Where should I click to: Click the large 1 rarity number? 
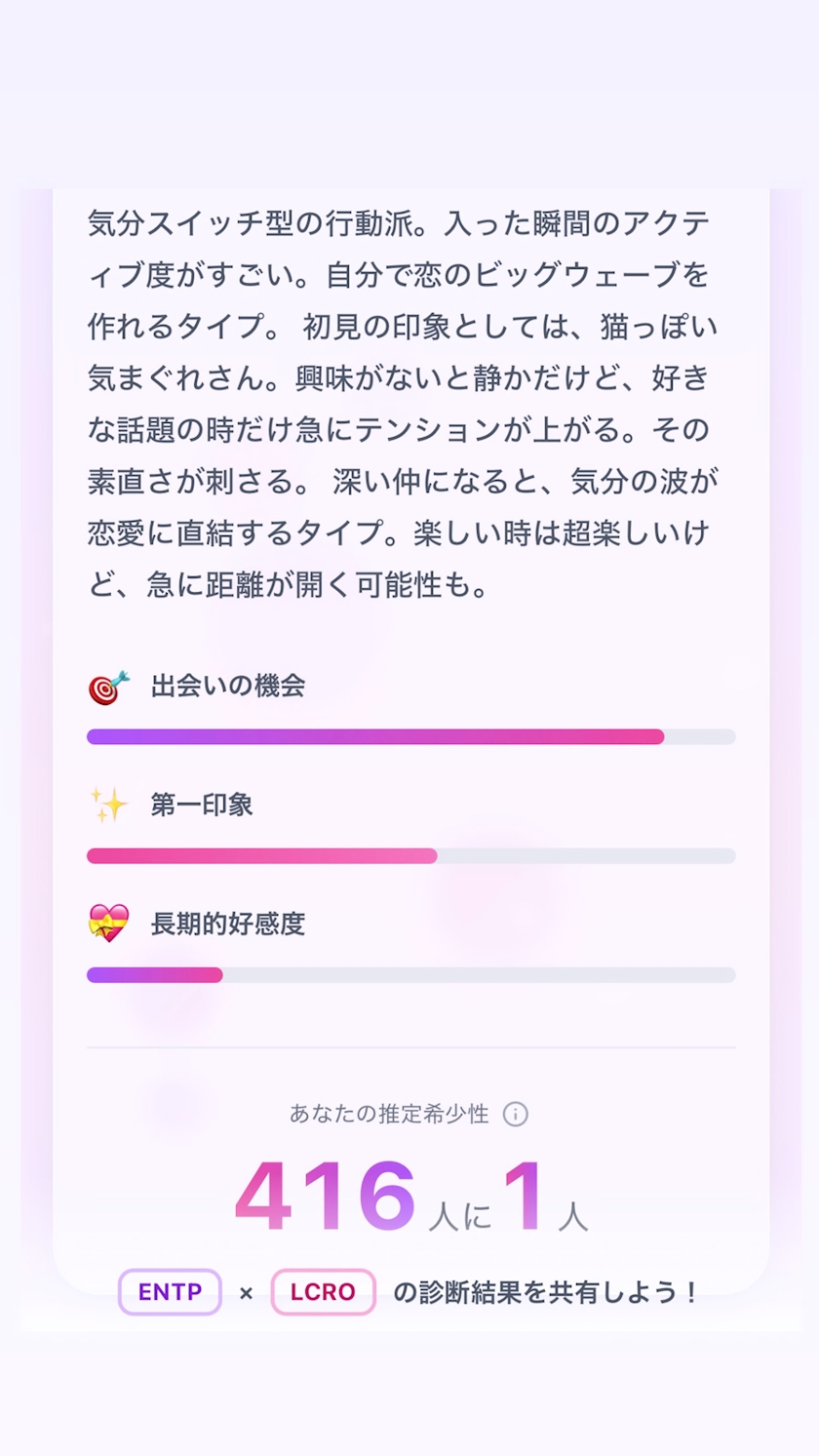524,1195
